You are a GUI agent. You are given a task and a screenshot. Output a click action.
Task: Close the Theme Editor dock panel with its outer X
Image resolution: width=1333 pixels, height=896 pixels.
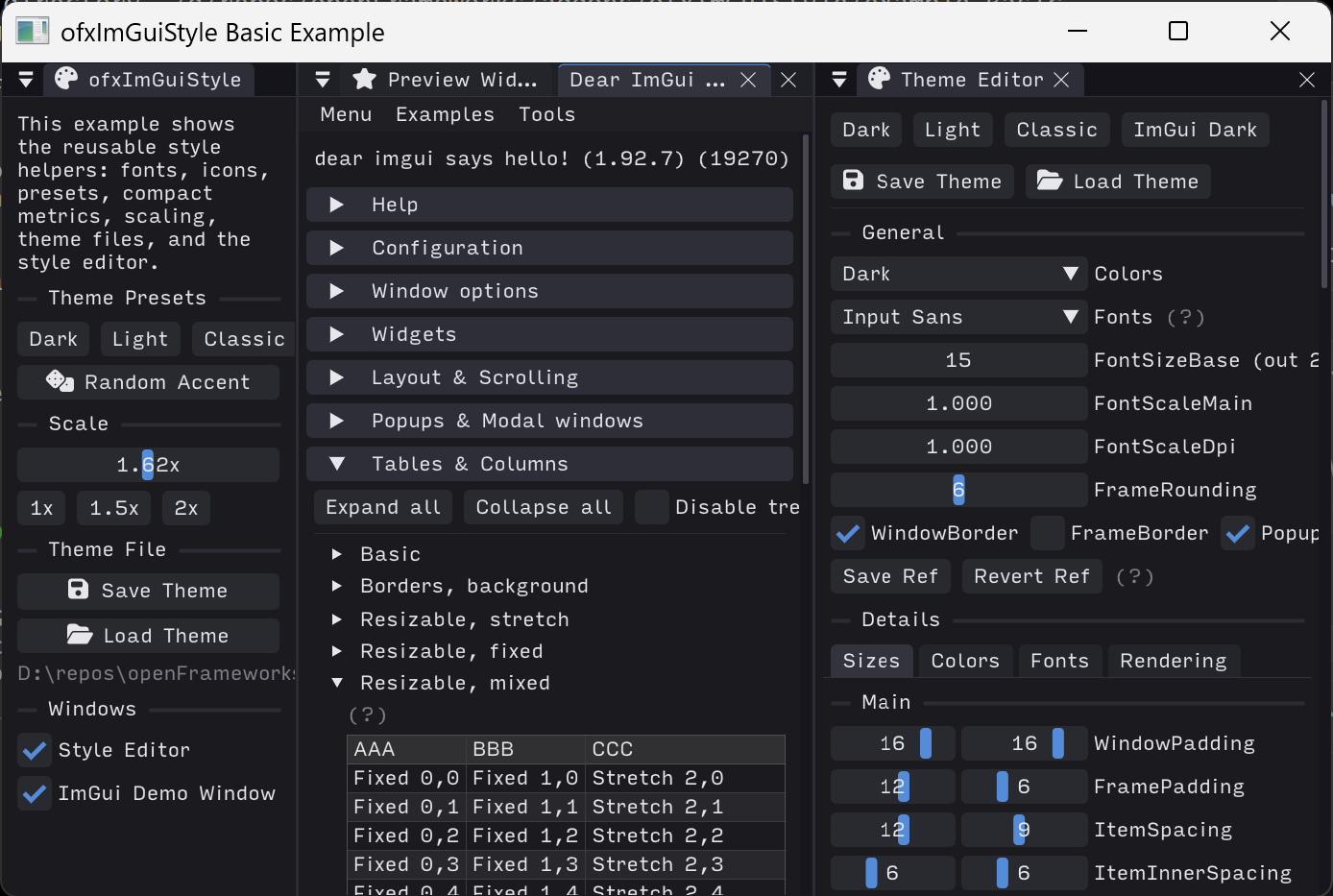pyautogui.click(x=1307, y=80)
